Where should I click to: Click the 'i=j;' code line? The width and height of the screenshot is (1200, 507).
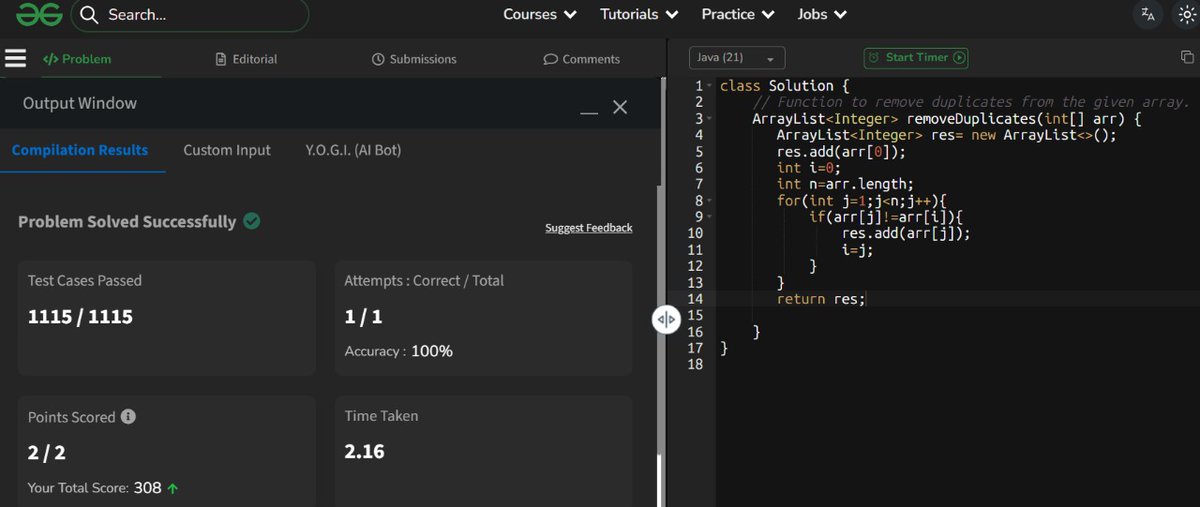click(x=858, y=250)
